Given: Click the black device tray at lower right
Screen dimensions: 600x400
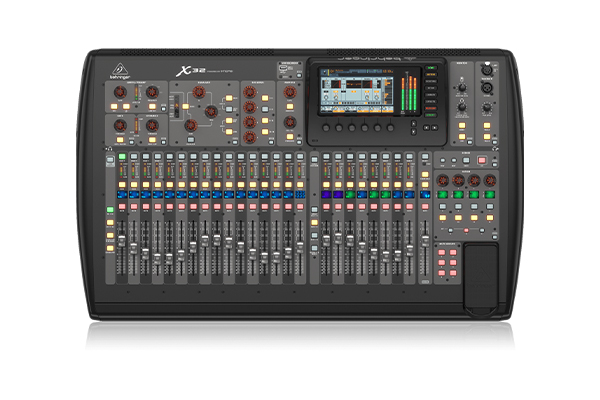Looking at the screenshot, I should 481,278.
